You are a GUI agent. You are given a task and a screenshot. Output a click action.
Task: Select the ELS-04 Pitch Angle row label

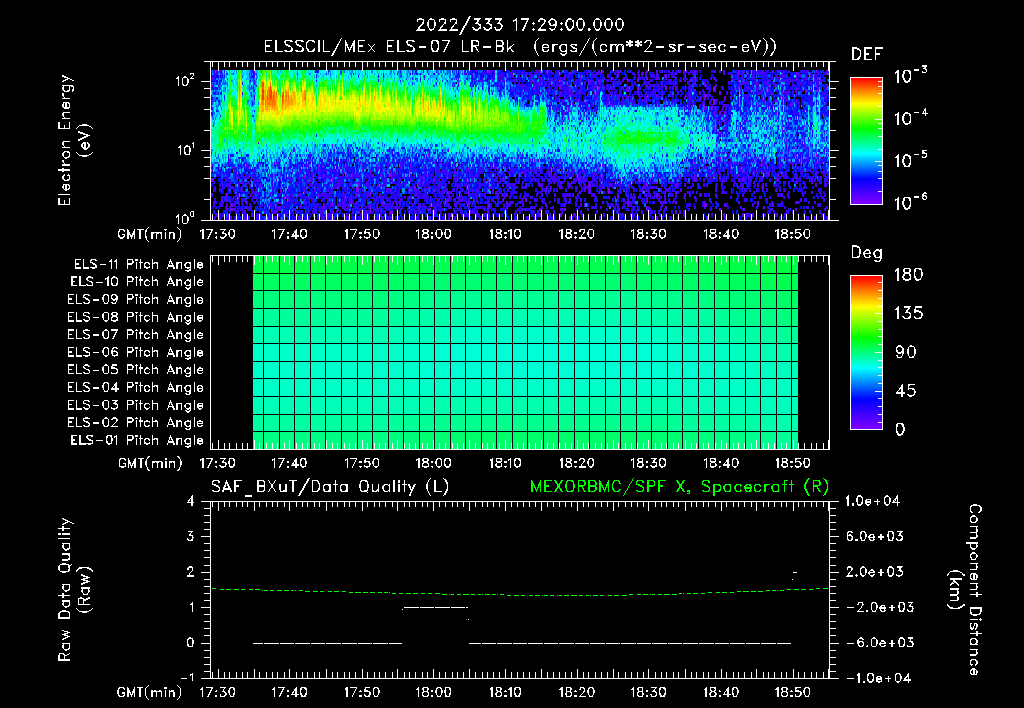tap(135, 388)
